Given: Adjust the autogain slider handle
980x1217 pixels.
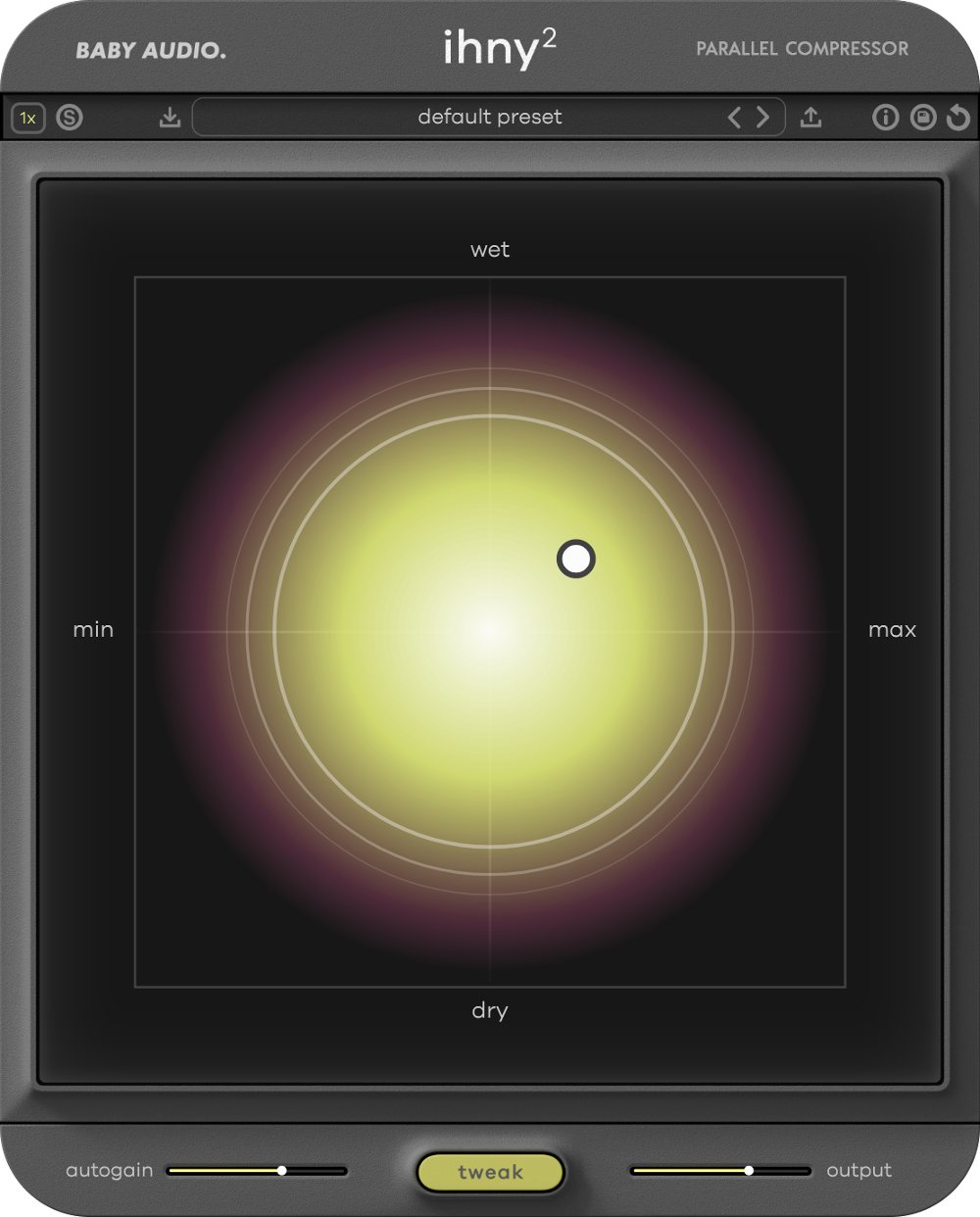Looking at the screenshot, I should pyautogui.click(x=284, y=1170).
